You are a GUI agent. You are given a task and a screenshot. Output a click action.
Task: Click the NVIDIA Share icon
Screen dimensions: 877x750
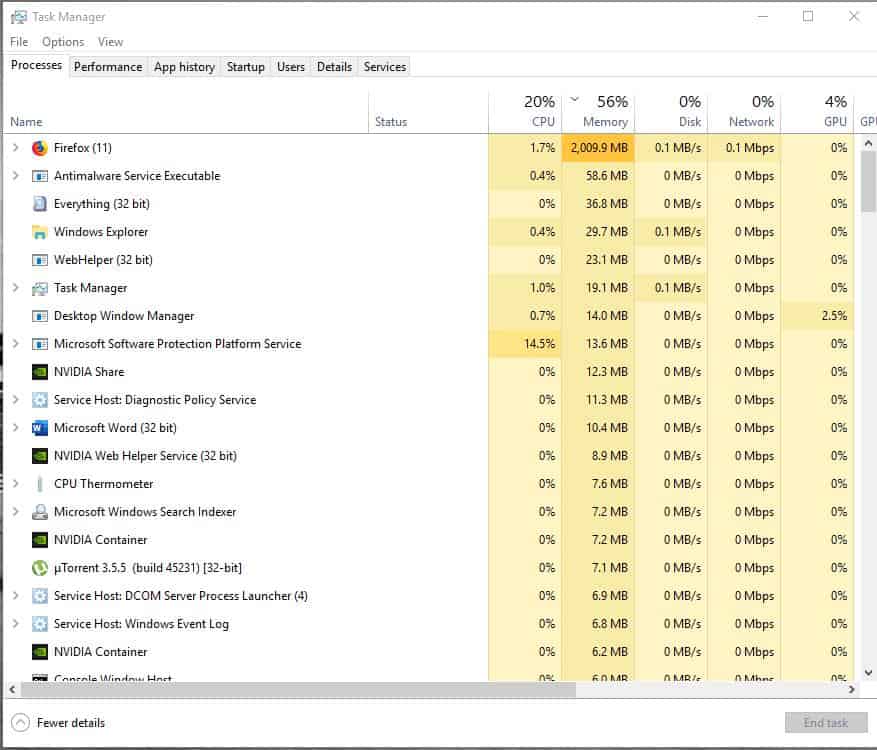[40, 372]
